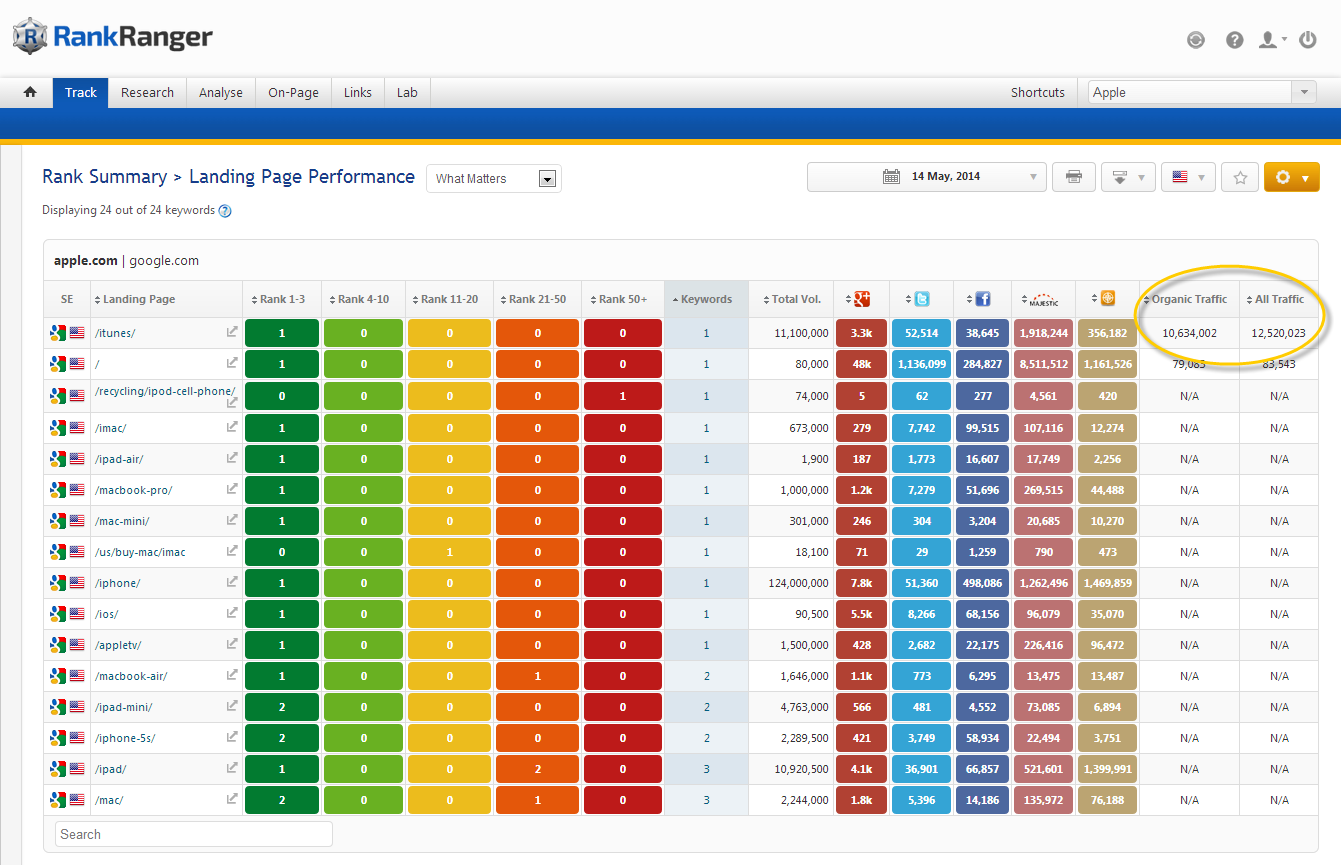Screen dimensions: 1341x865
Task: Sort by Google Plus column icon
Action: (862, 299)
